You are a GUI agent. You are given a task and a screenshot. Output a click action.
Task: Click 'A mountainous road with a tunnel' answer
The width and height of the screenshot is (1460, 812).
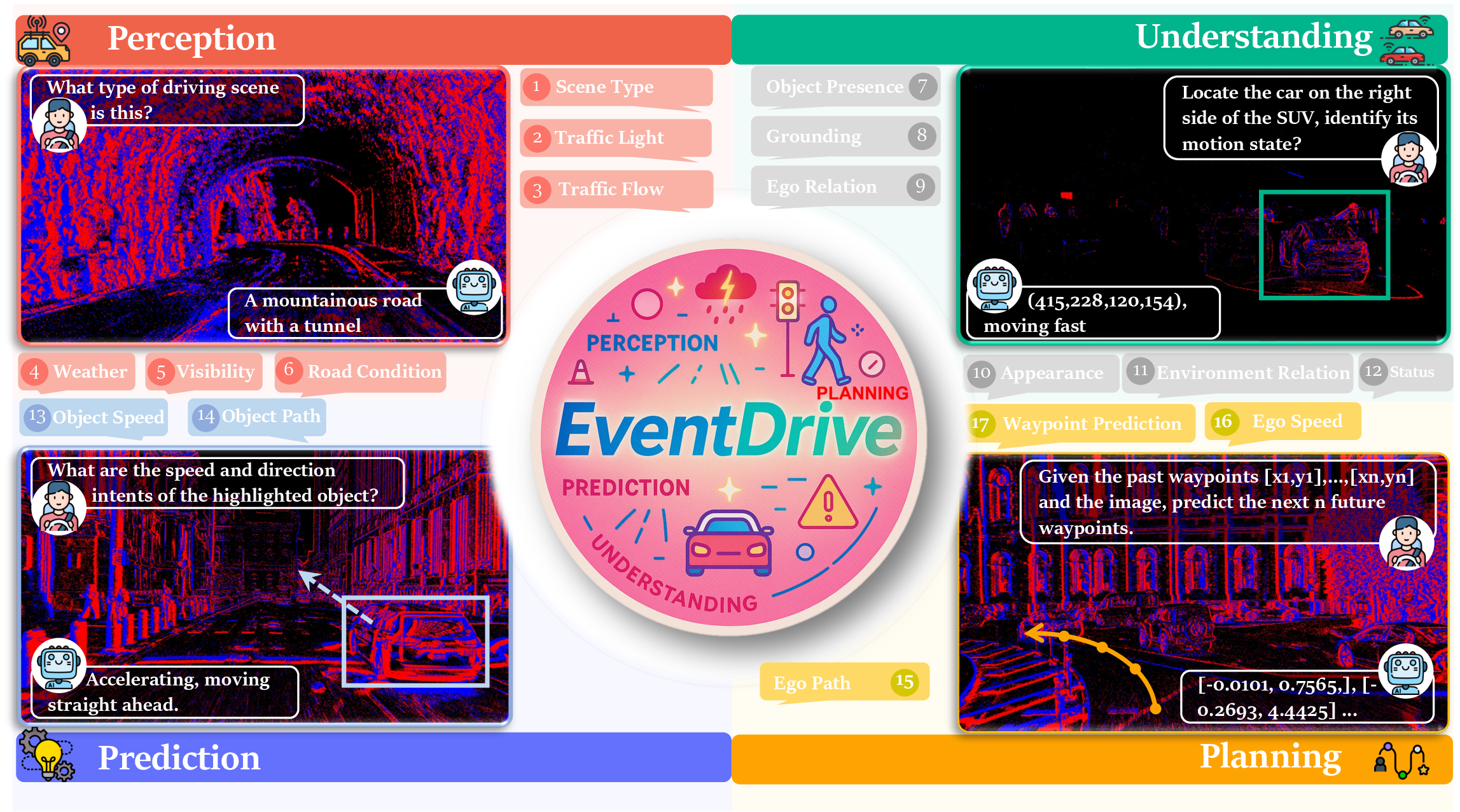pos(365,313)
